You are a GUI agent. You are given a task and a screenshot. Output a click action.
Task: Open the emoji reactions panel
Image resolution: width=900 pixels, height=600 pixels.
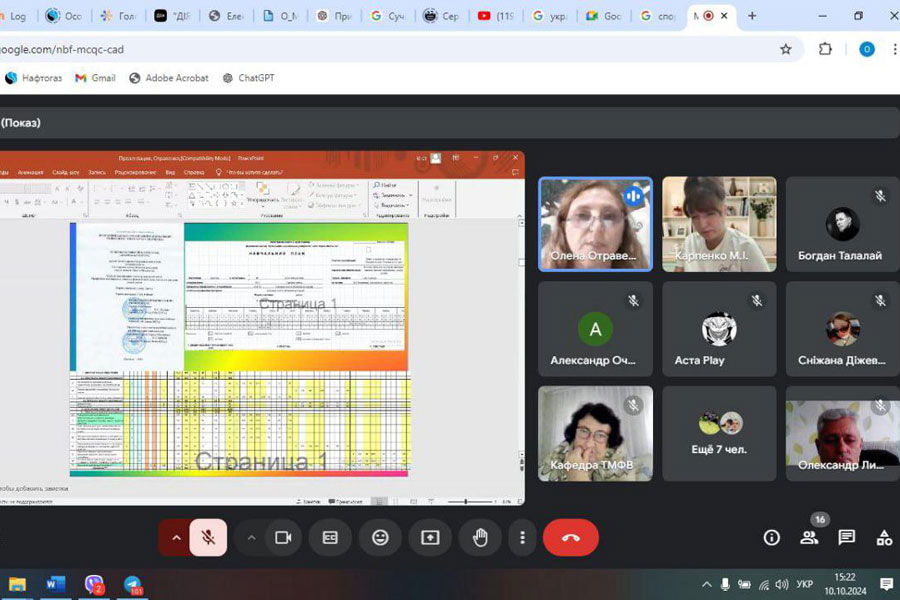click(x=380, y=537)
